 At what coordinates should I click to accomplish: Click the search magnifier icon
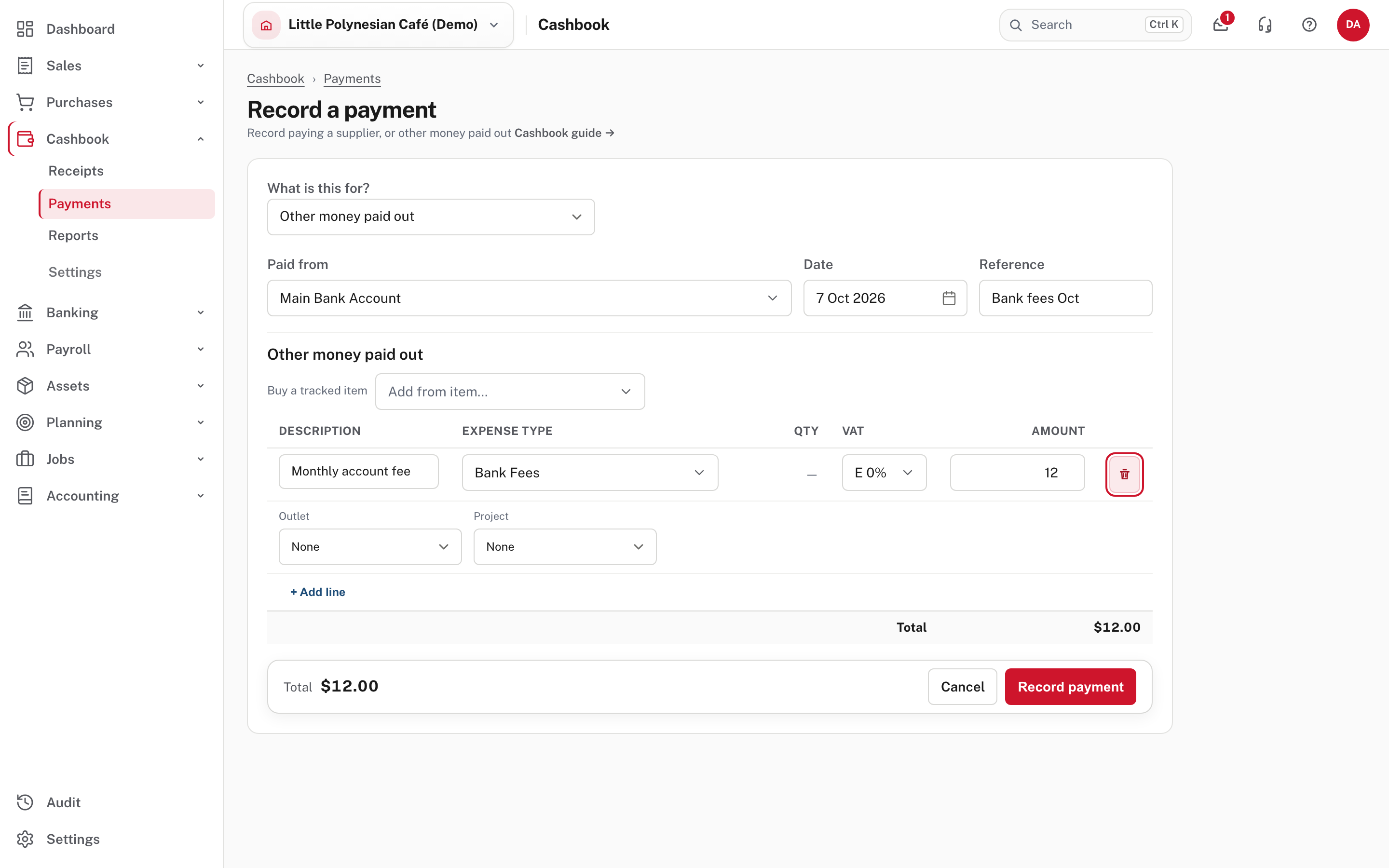1016,25
